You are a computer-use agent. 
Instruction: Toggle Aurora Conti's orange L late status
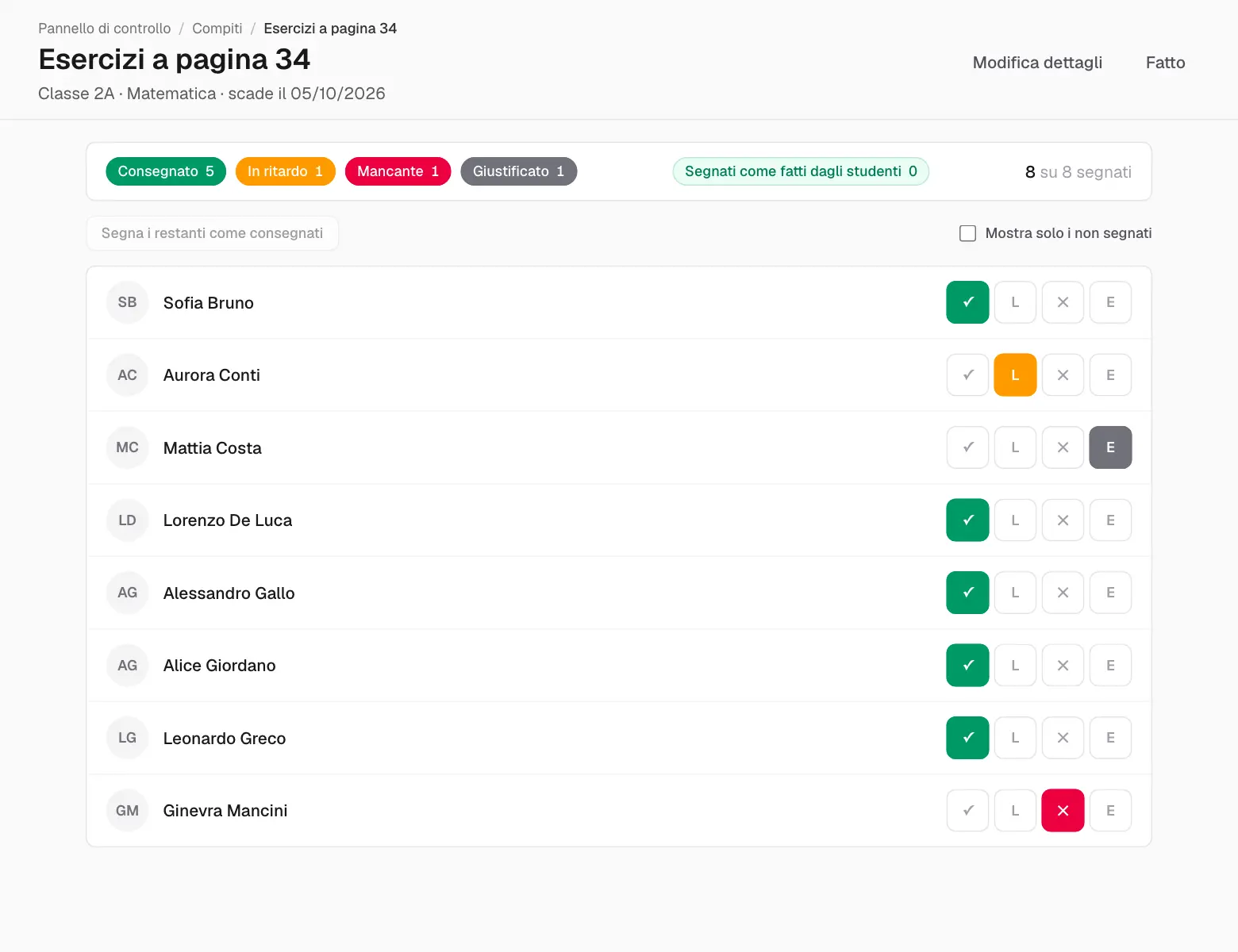coord(1015,374)
